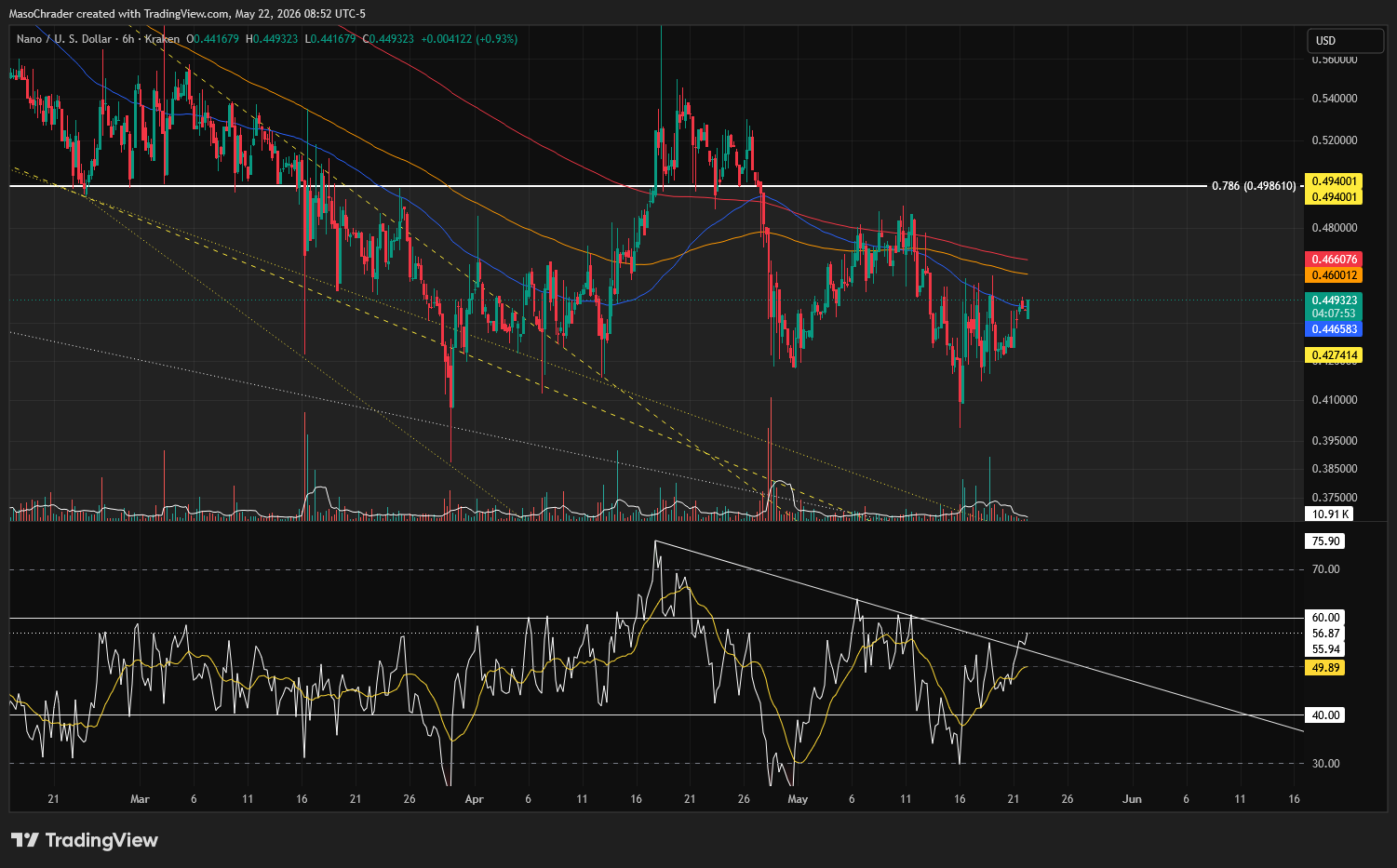Click the yellow 0.427414 price label
The image size is (1397, 868).
[1335, 355]
